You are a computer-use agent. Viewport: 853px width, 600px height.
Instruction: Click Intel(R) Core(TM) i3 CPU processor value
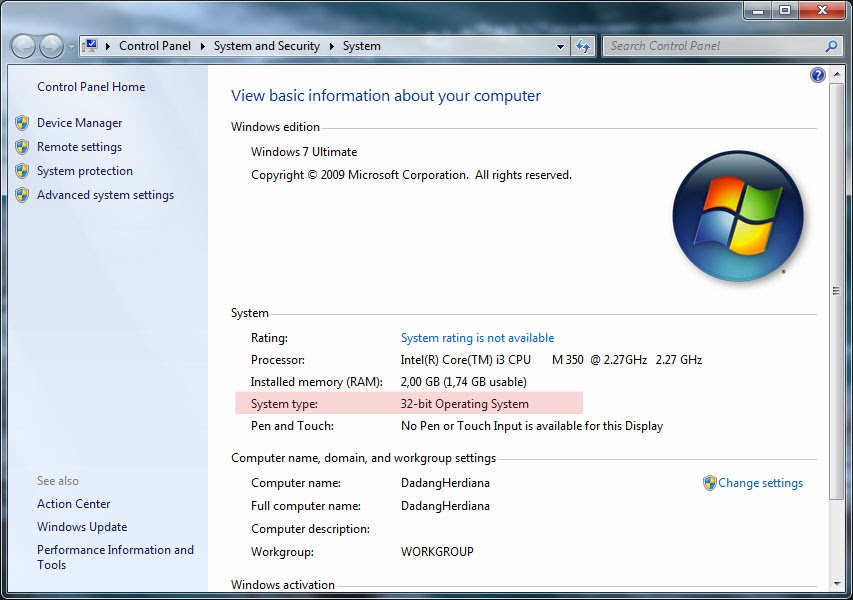pyautogui.click(x=551, y=360)
